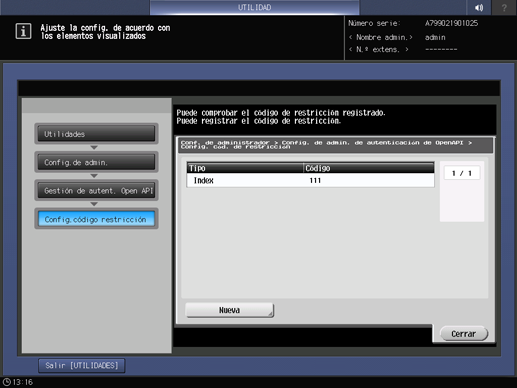Click the Código column header
This screenshot has width=517, height=388.
369,168
